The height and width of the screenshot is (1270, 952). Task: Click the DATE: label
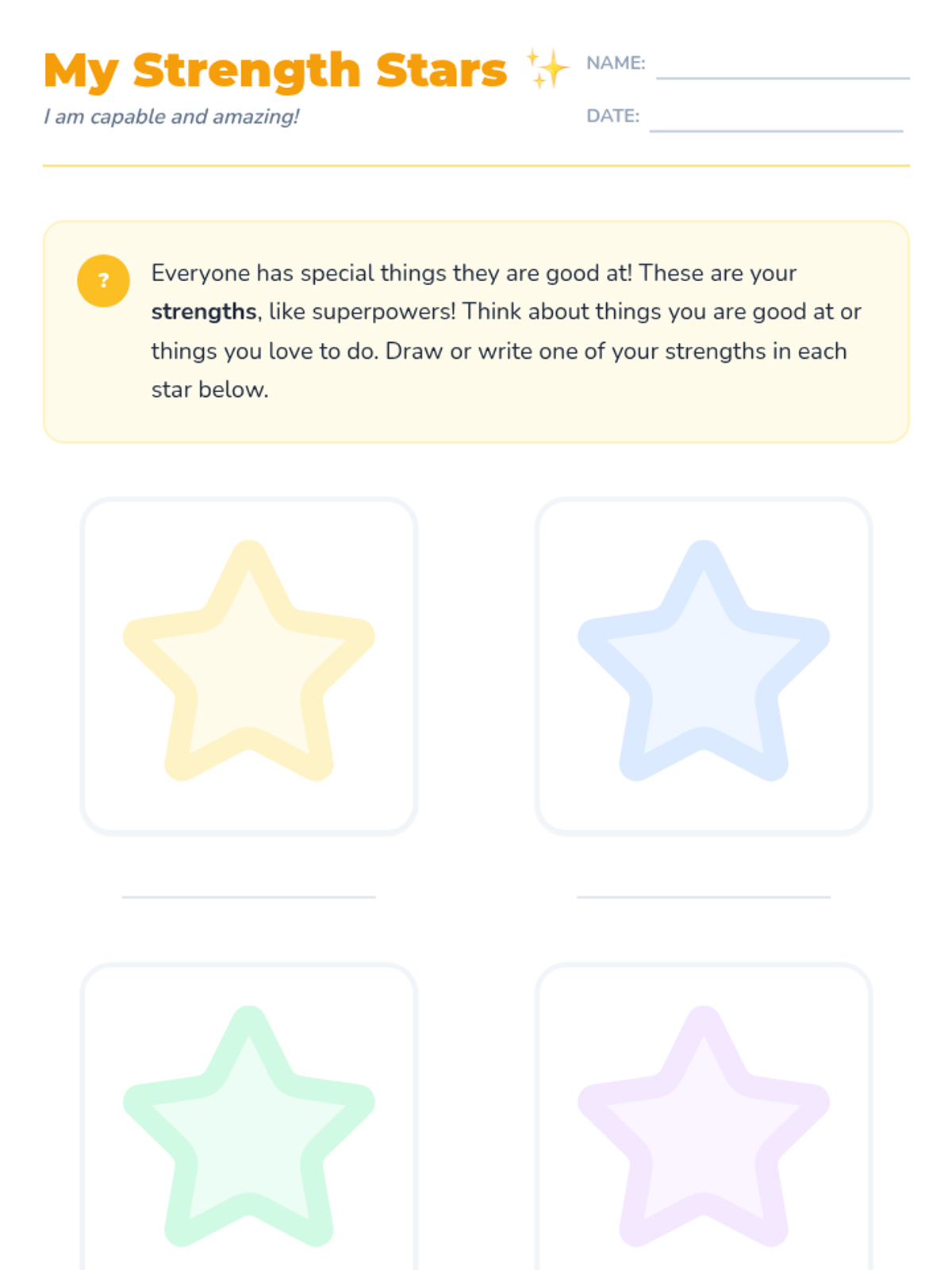pos(612,116)
